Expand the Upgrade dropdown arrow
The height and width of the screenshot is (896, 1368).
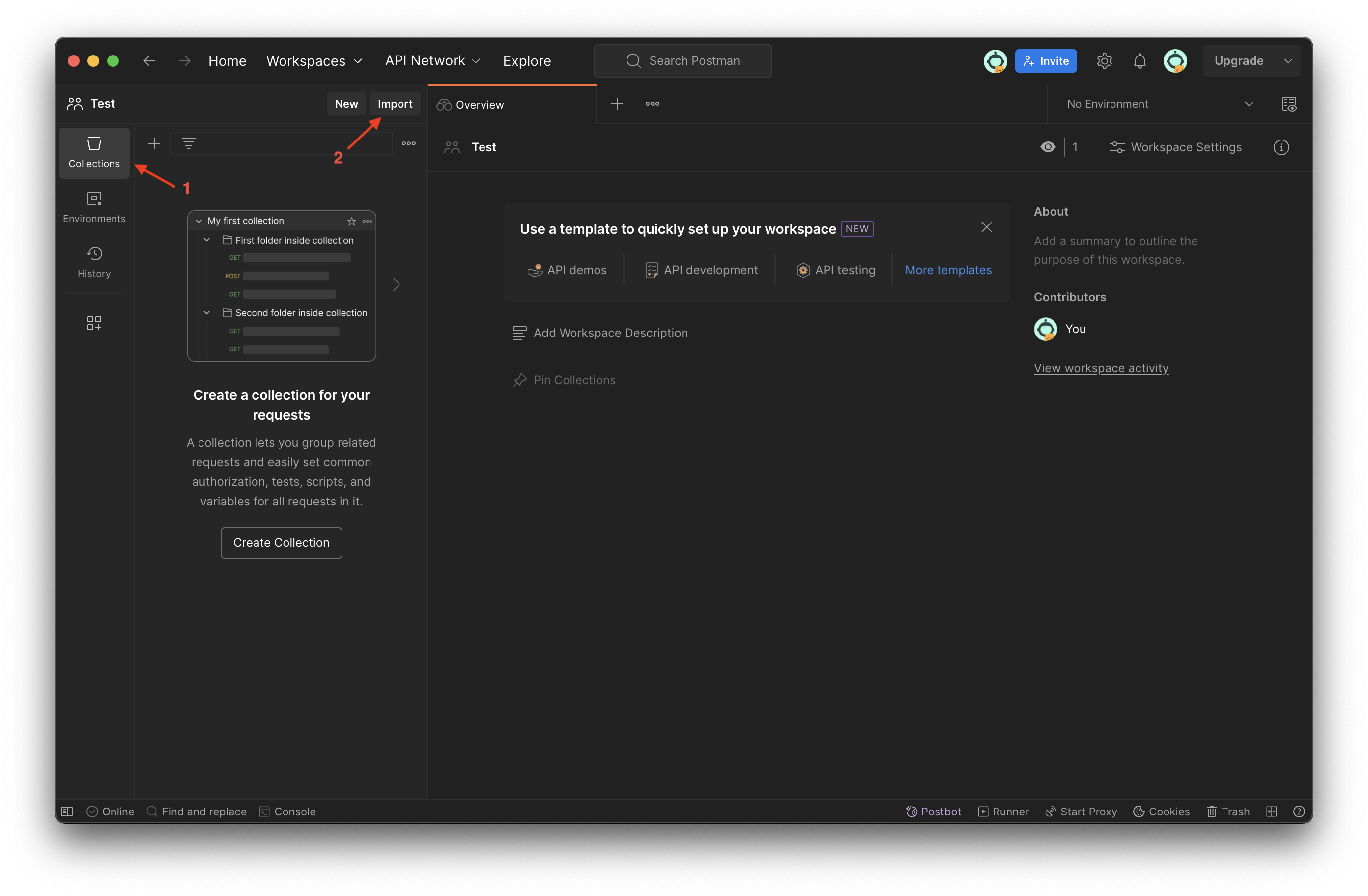click(x=1289, y=61)
